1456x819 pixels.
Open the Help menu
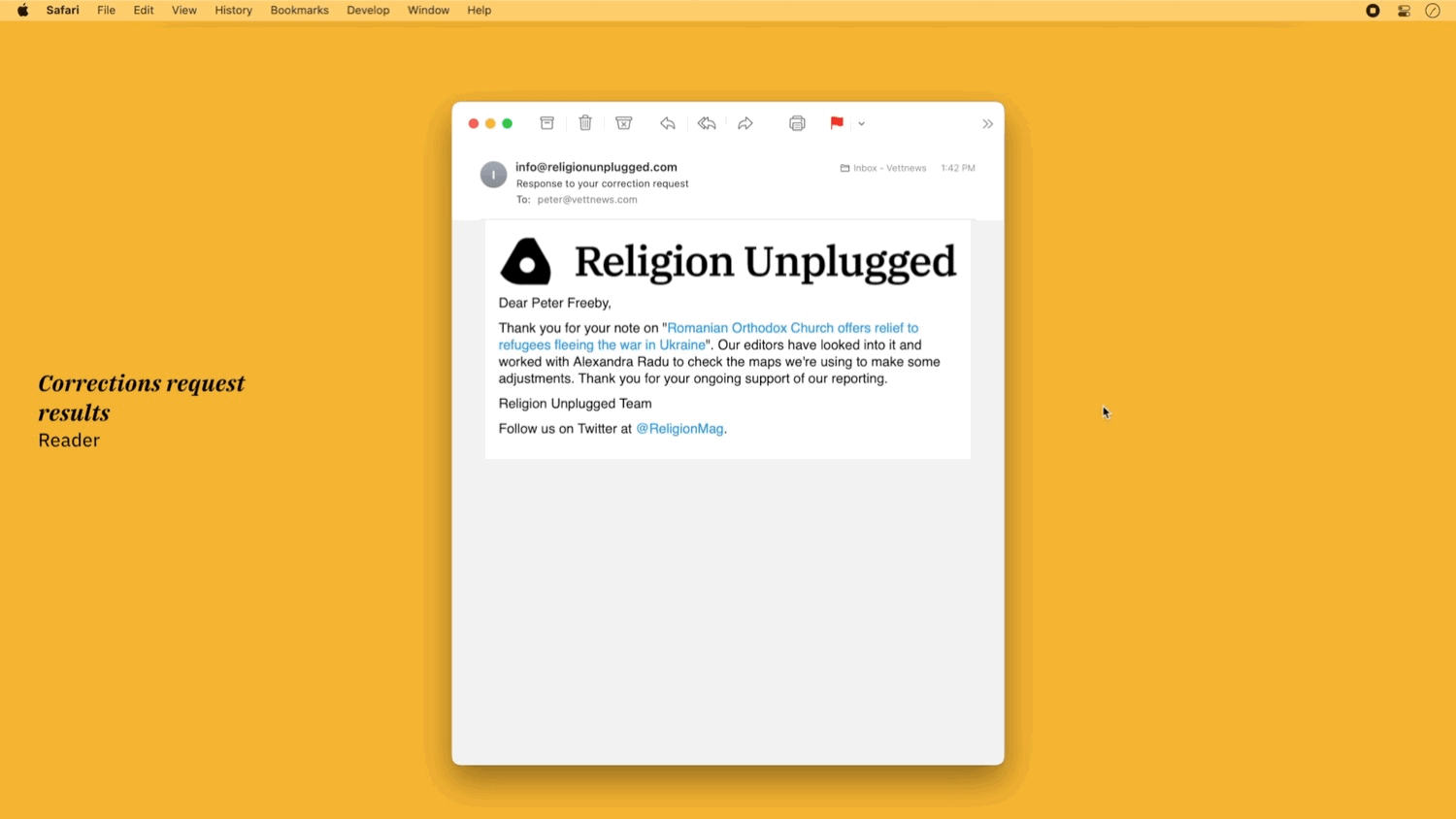[x=480, y=11]
